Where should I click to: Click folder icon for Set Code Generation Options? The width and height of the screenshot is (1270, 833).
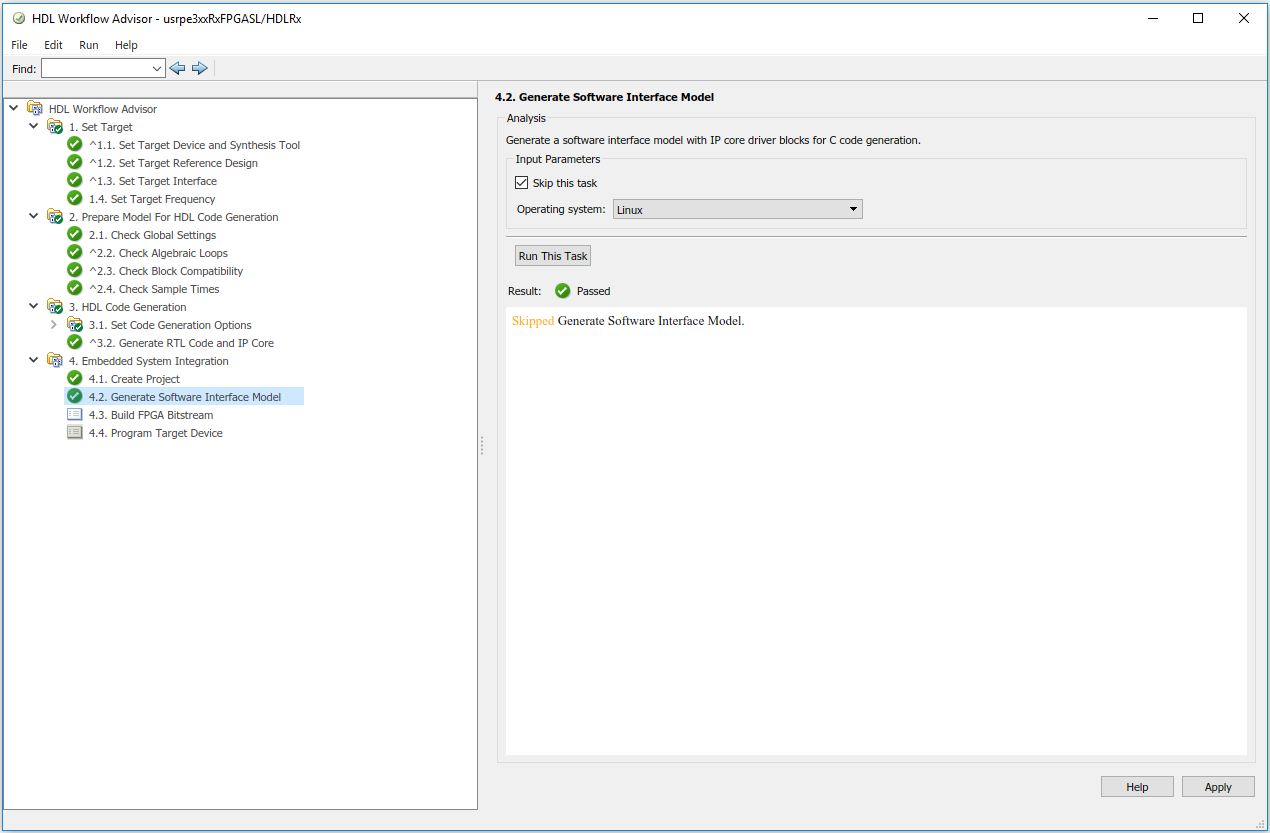(x=74, y=325)
